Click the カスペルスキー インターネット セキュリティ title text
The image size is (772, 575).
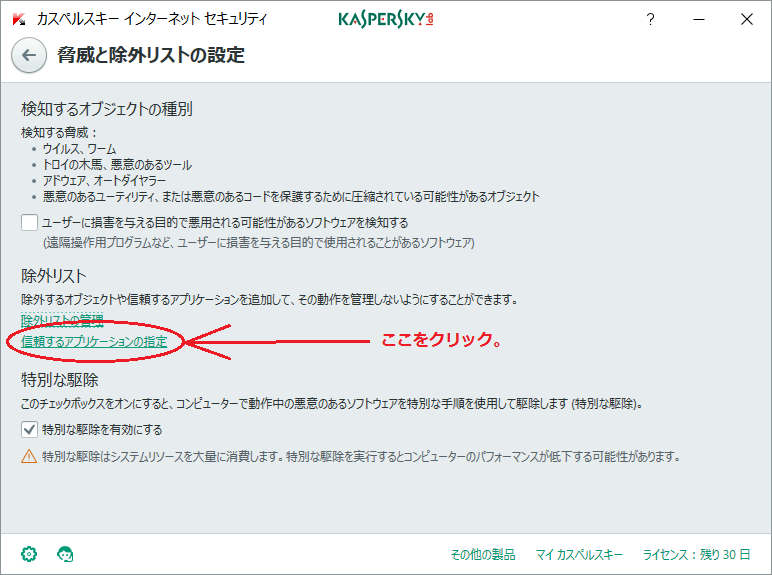pyautogui.click(x=152, y=19)
